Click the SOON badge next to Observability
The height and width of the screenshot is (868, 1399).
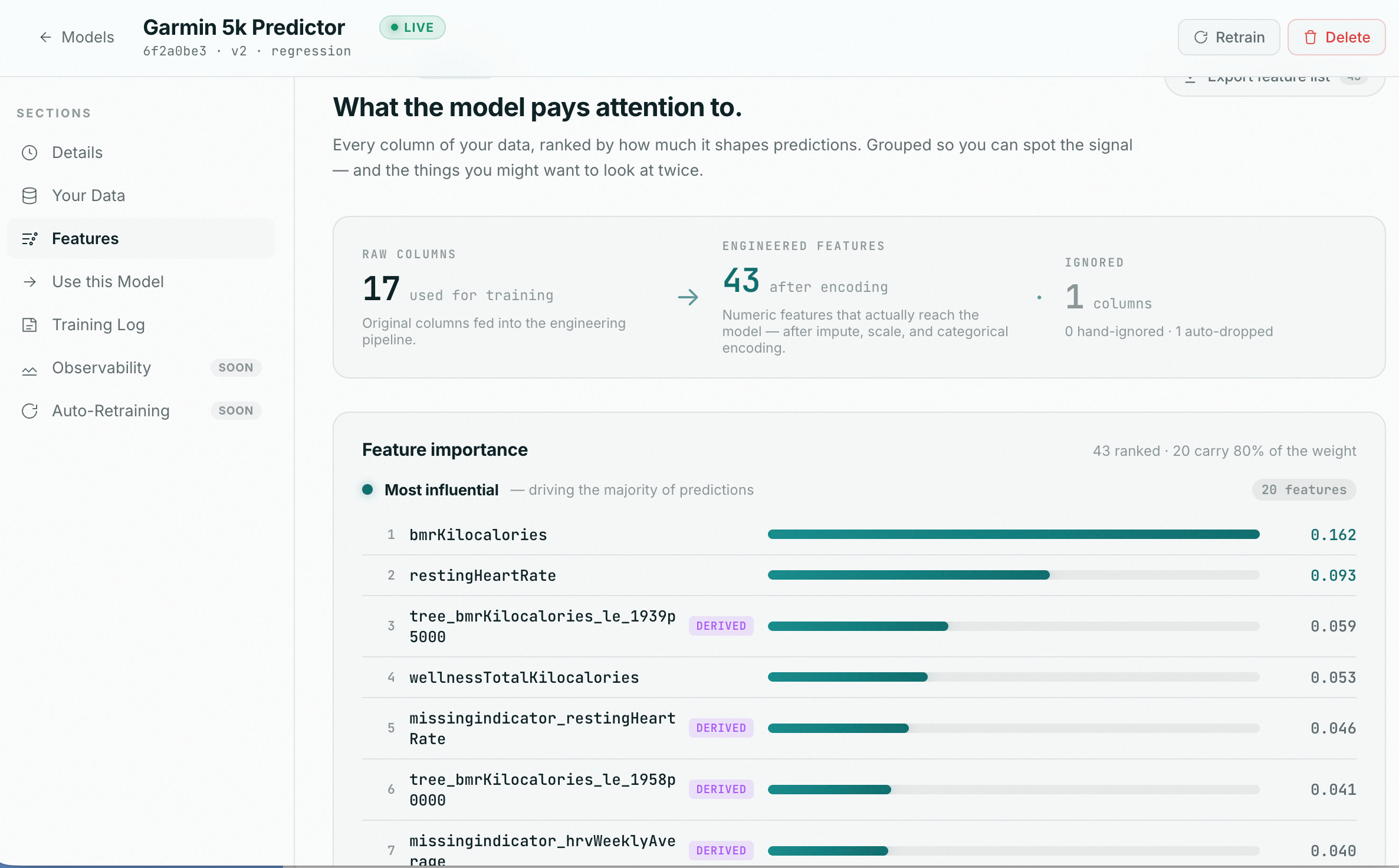point(236,367)
